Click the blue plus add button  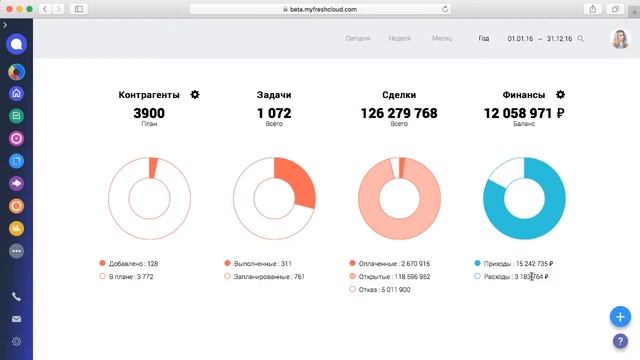(620, 317)
